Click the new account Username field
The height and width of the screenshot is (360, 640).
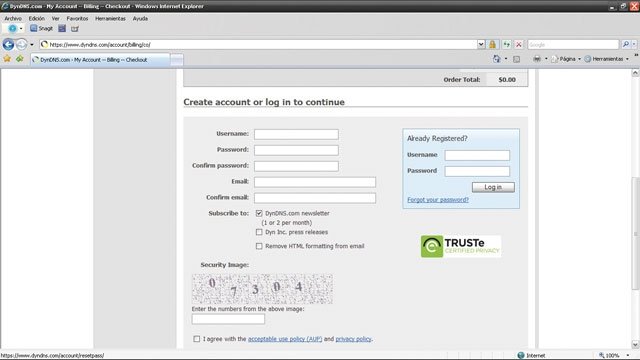[x=296, y=134]
